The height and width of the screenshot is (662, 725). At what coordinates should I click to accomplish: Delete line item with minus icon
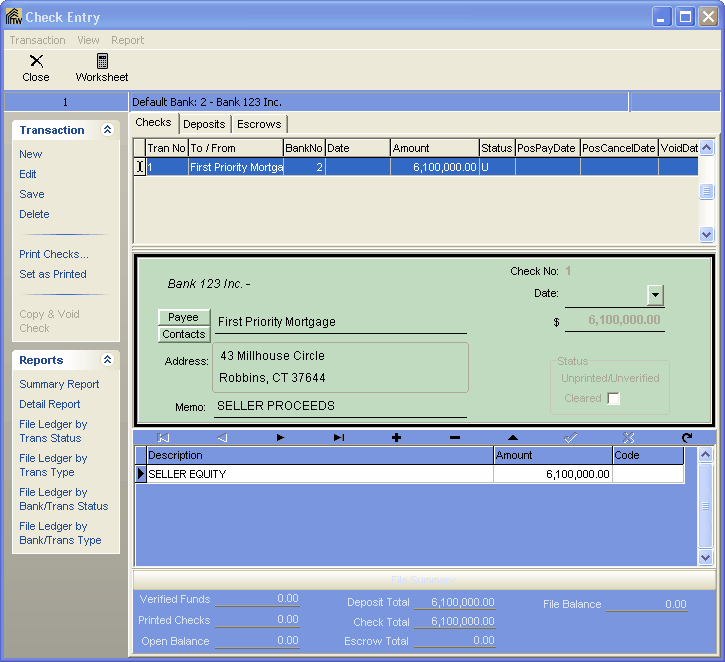click(454, 438)
